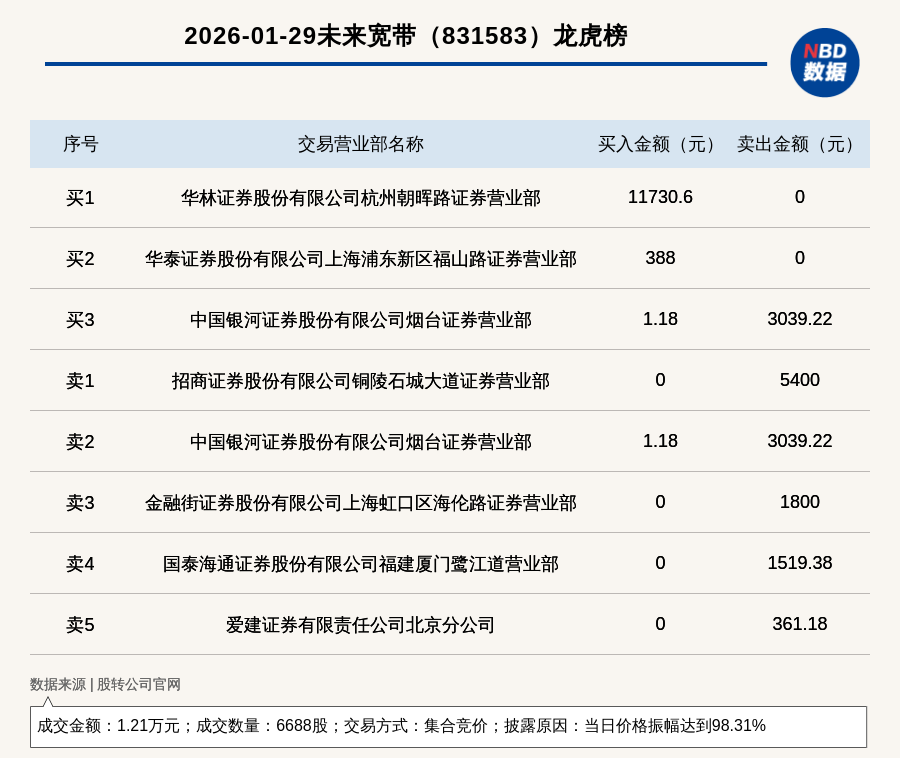Click the NBD数据 round logo

point(824,62)
